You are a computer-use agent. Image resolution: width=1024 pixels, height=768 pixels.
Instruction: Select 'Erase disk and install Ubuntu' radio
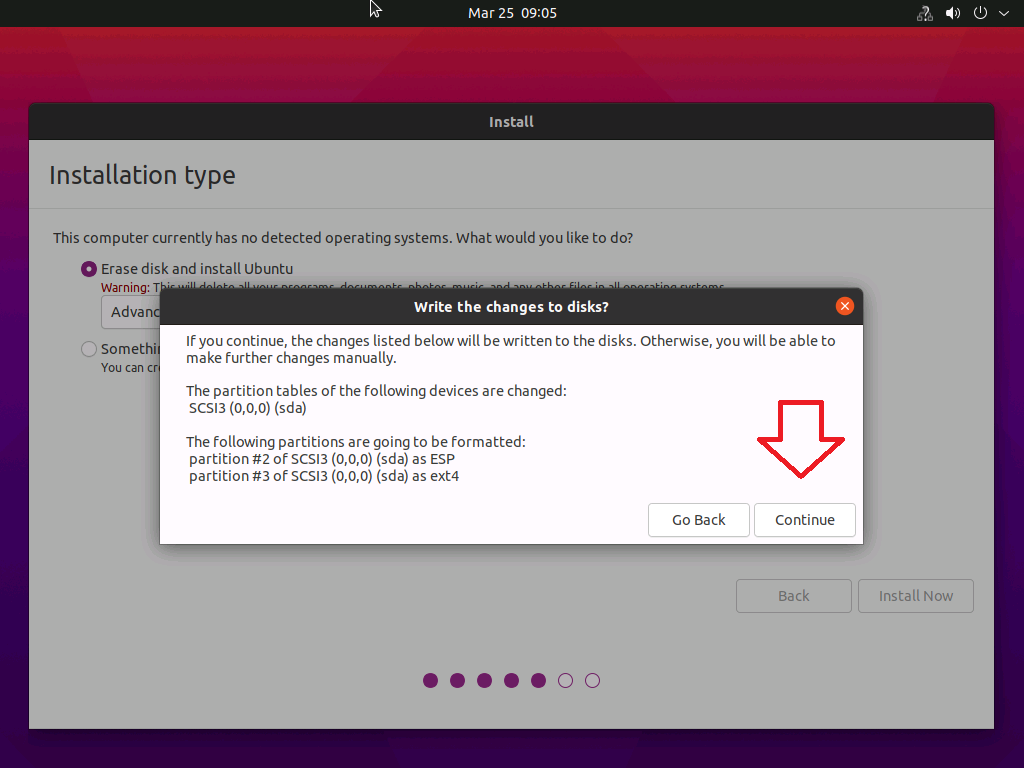click(x=89, y=269)
